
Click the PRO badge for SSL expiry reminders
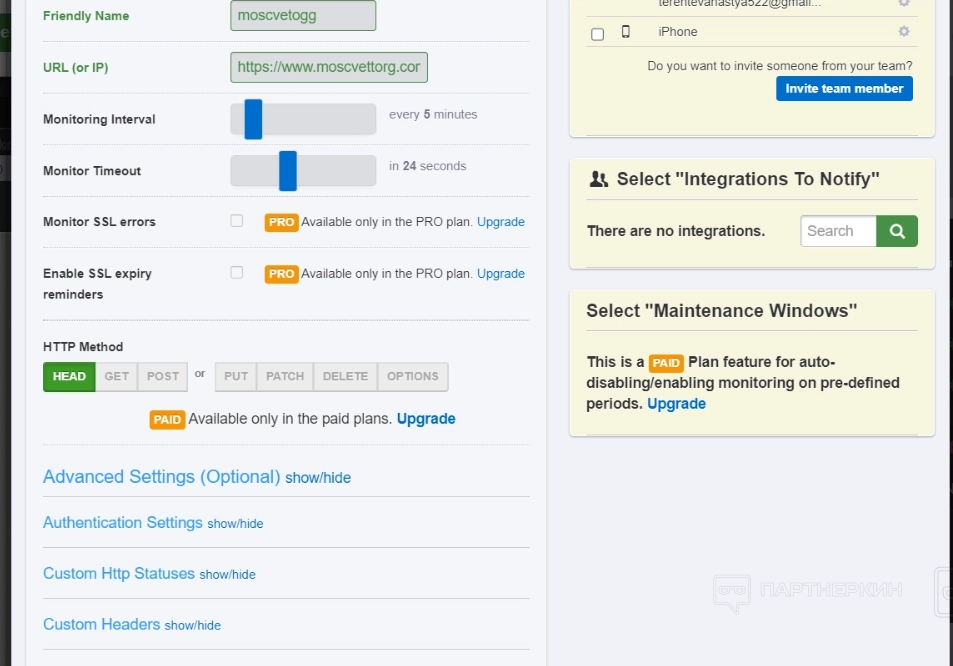281,274
